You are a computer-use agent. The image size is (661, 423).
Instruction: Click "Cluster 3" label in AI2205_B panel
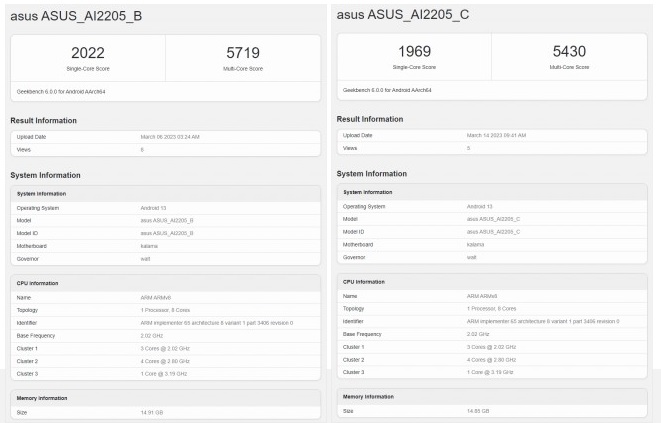click(27, 374)
